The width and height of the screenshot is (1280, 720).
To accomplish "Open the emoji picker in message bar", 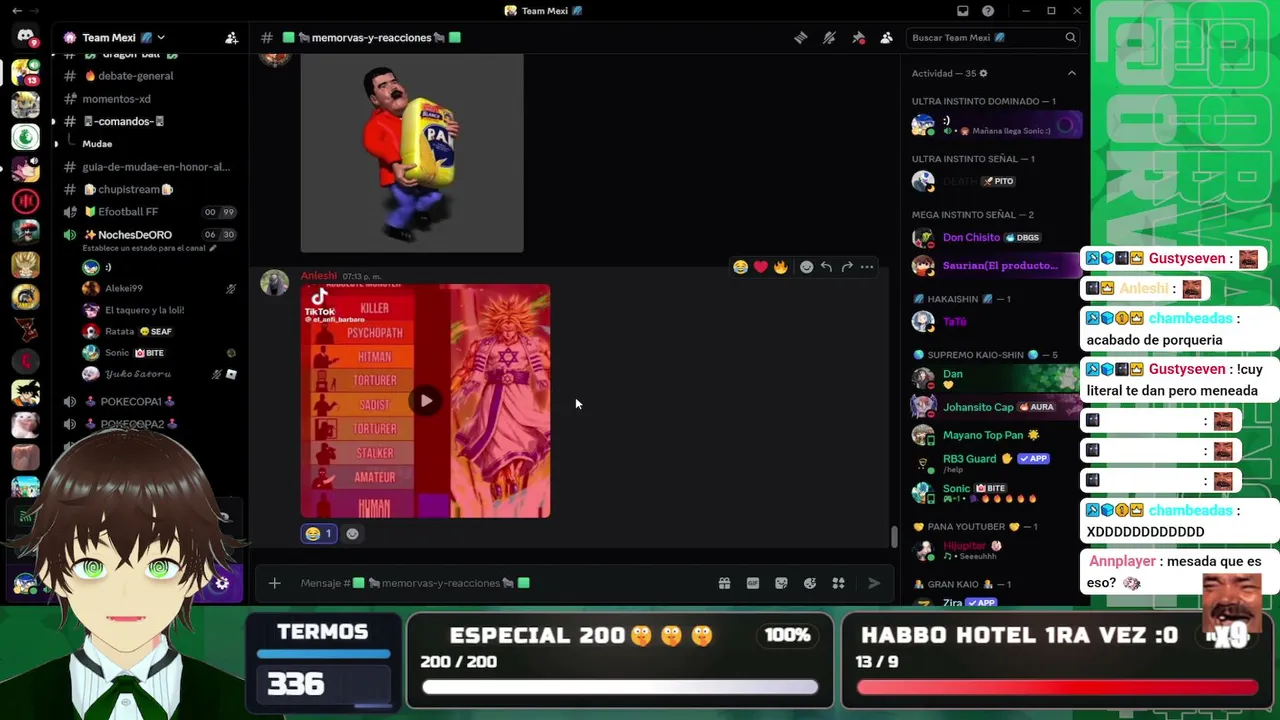I will pos(810,583).
